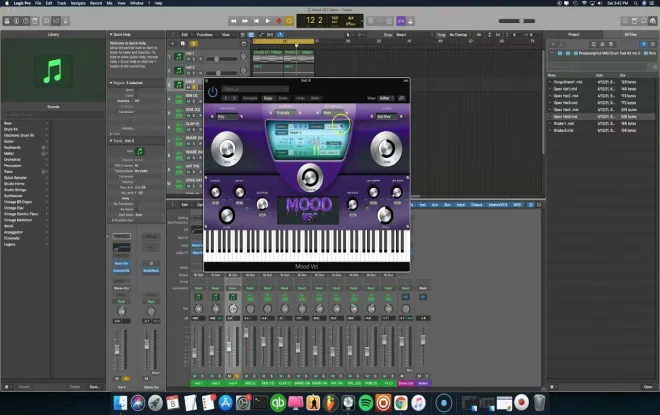Viewport: 660px width, 415px height.
Task: Toggle the Library button in control bar
Action: point(7,21)
